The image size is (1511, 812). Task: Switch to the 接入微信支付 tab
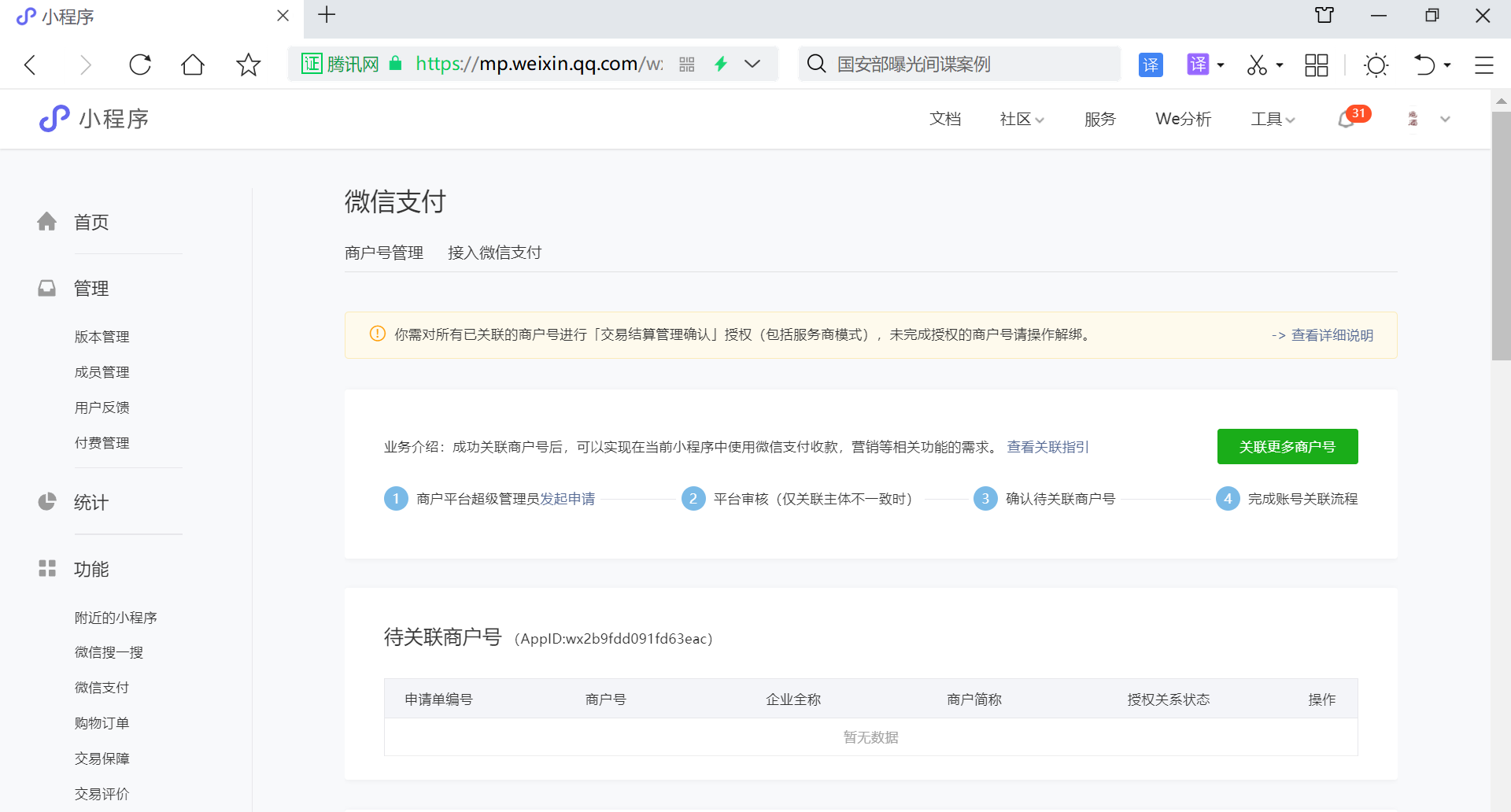(495, 253)
